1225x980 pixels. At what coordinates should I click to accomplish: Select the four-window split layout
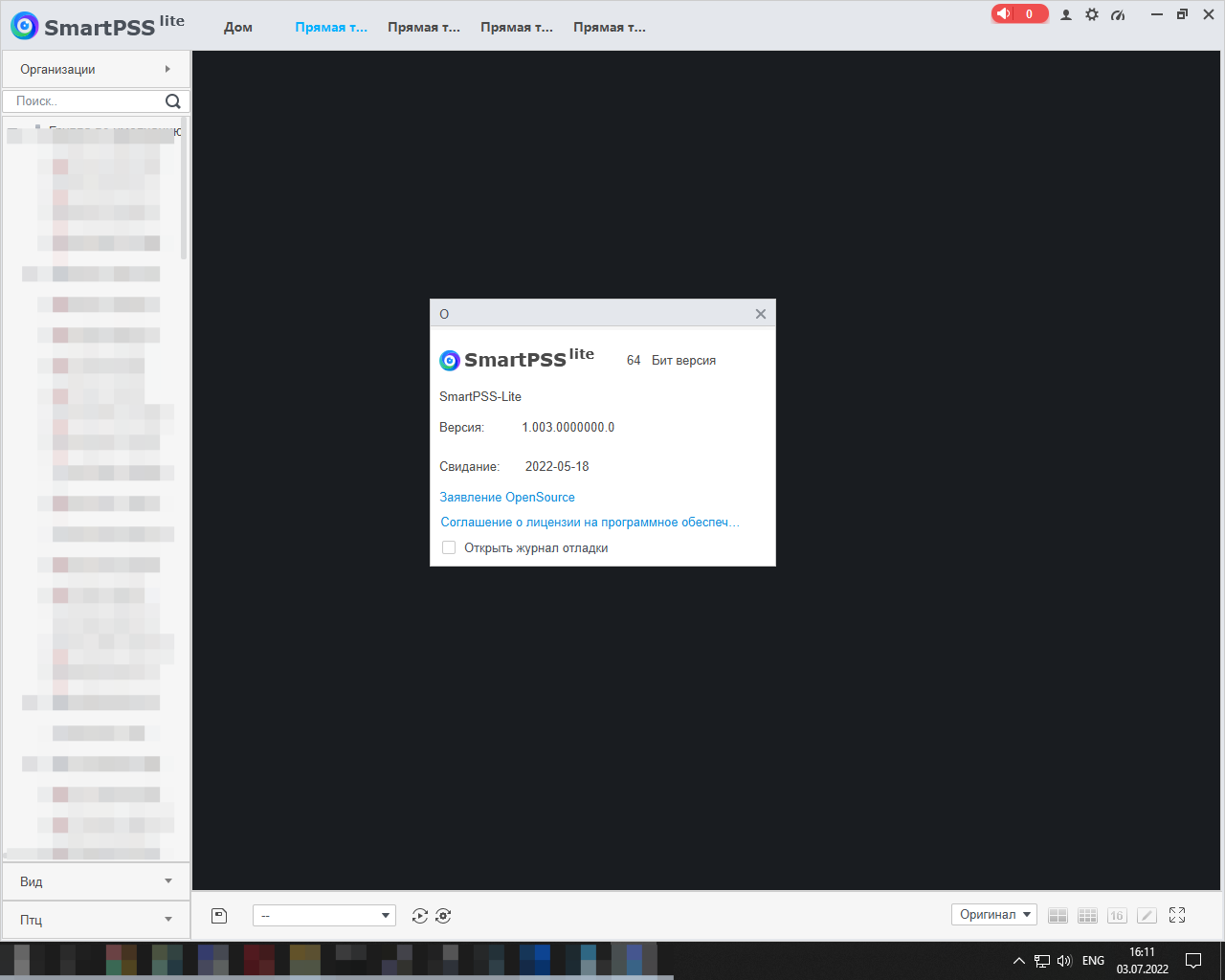[1058, 916]
